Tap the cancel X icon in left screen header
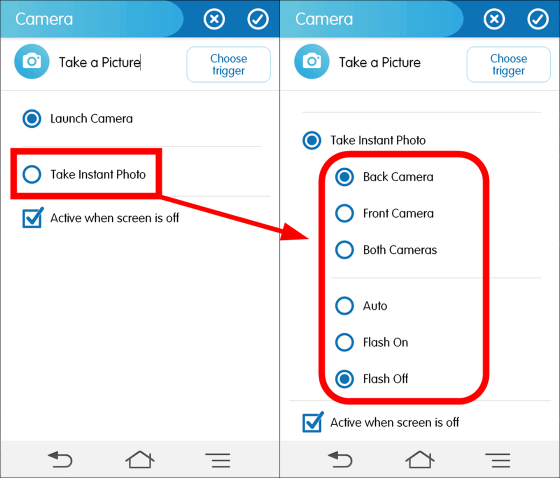 tap(214, 19)
